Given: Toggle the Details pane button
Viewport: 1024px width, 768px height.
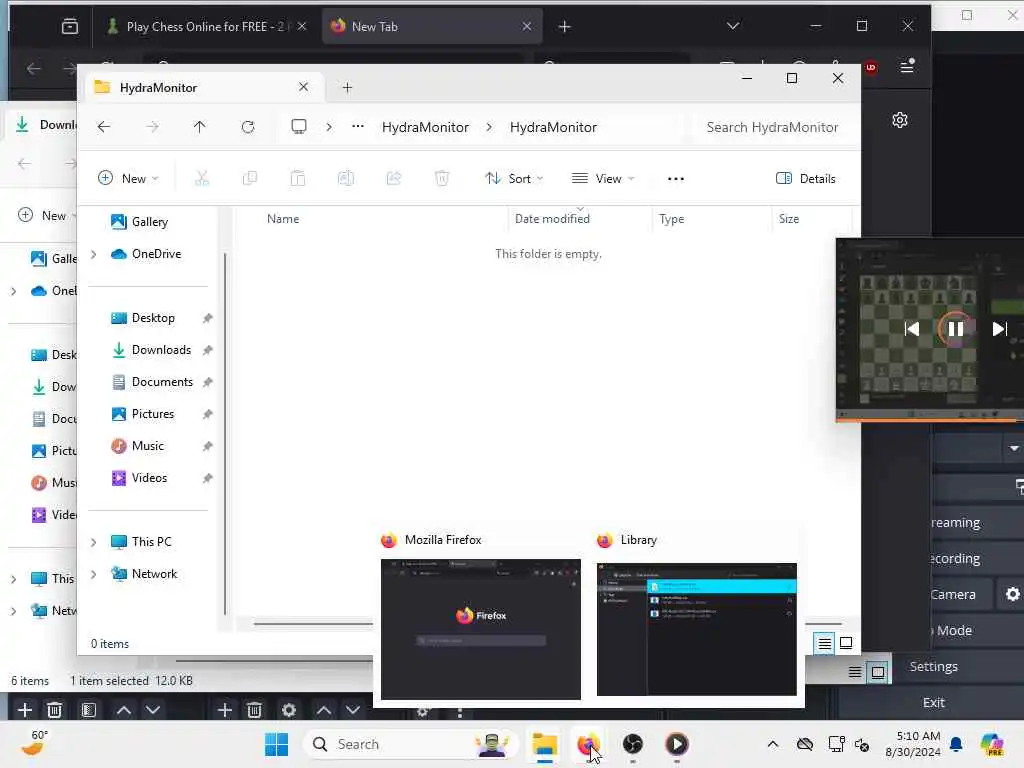Looking at the screenshot, I should [x=805, y=178].
